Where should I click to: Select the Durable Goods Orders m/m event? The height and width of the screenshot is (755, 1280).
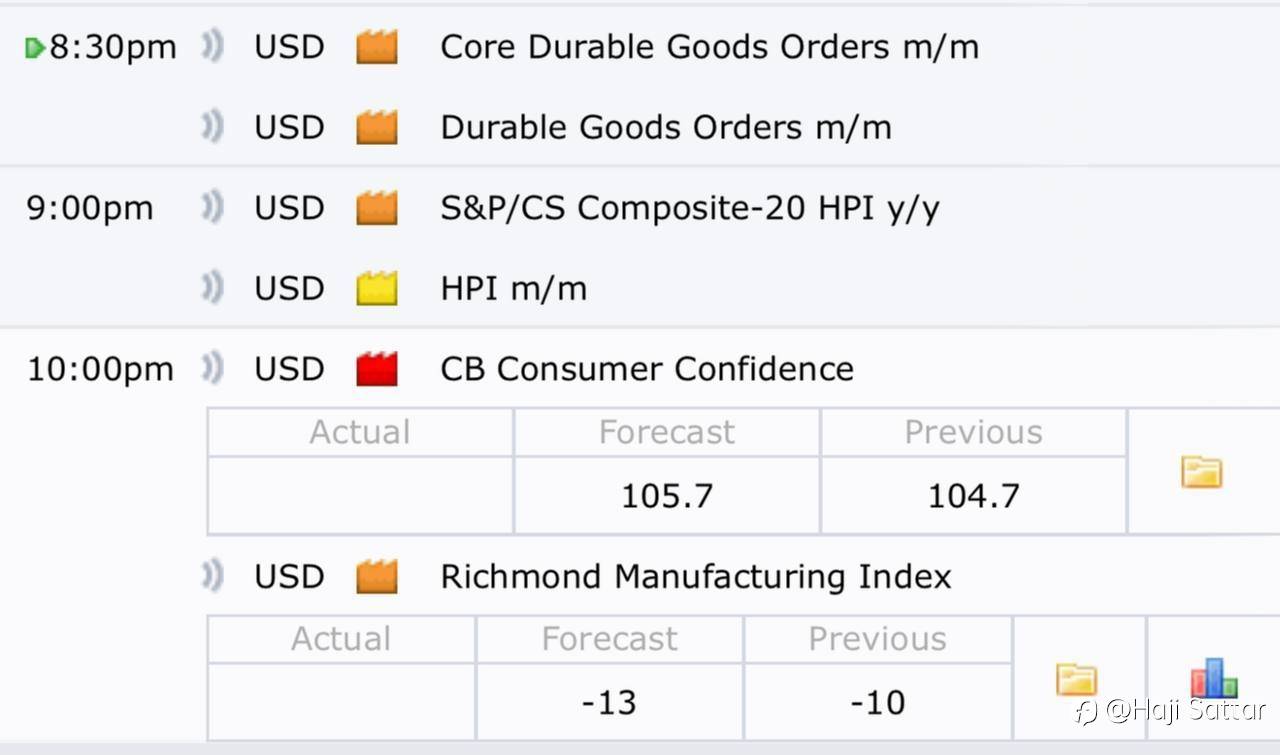666,127
